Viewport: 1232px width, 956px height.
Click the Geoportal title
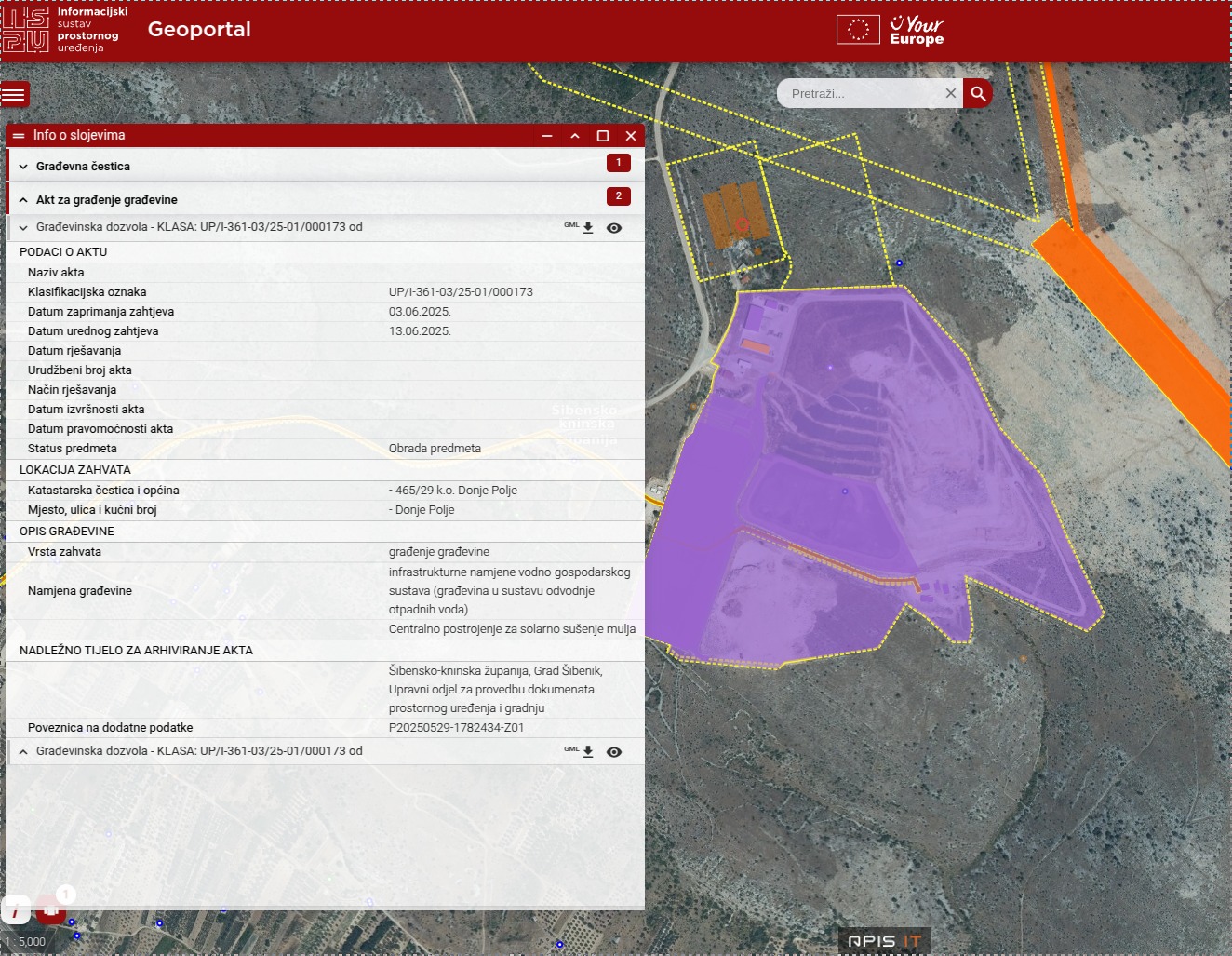tap(199, 30)
